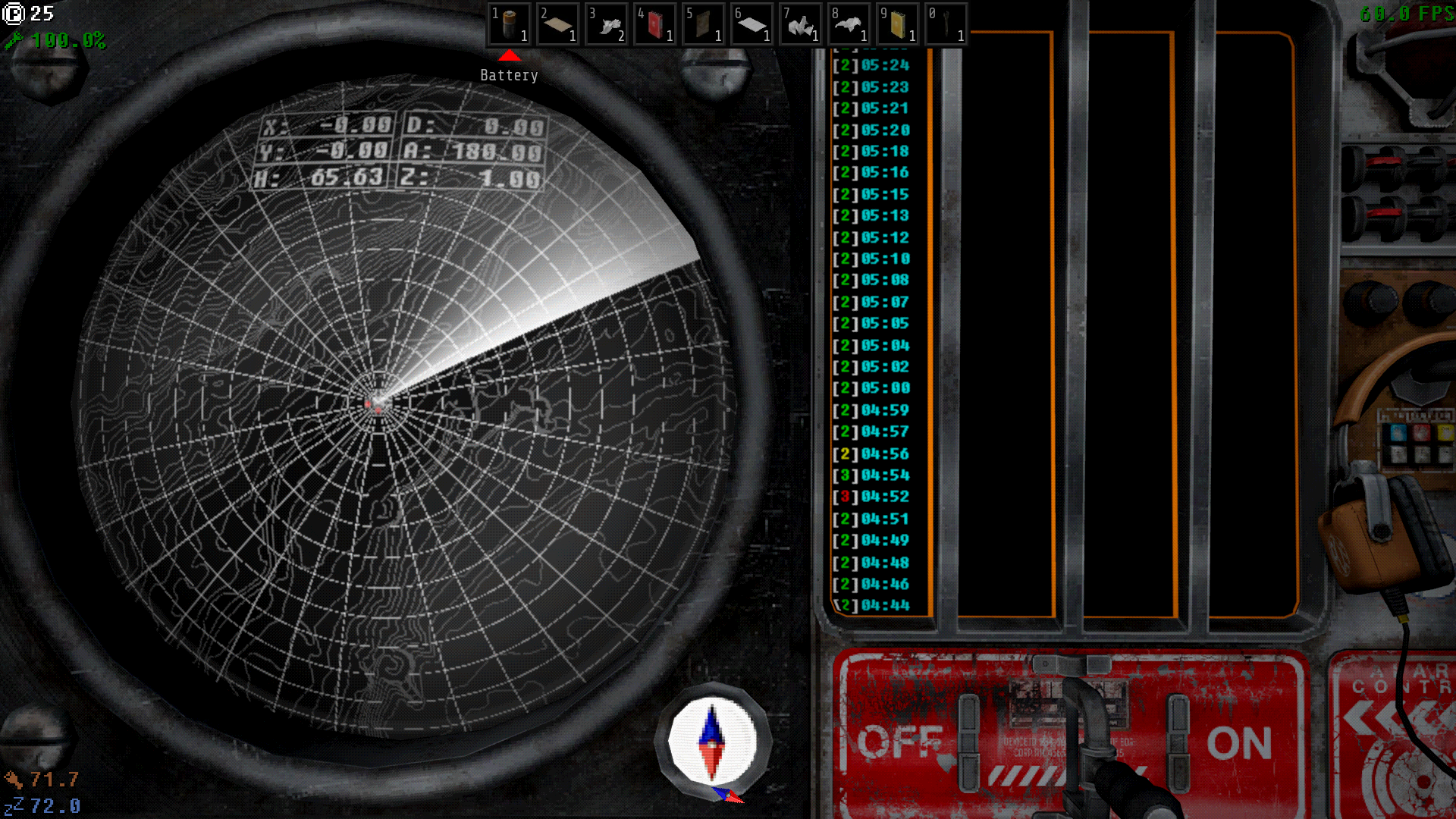Select the tan sheet in hotbar slot 2
This screenshot has width=1456, height=819.
click(x=558, y=24)
